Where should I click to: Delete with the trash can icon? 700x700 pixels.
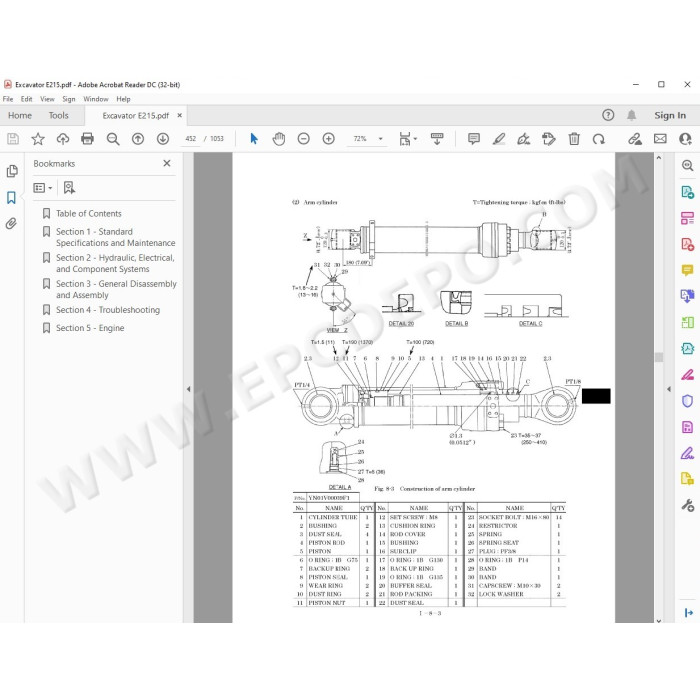(574, 139)
